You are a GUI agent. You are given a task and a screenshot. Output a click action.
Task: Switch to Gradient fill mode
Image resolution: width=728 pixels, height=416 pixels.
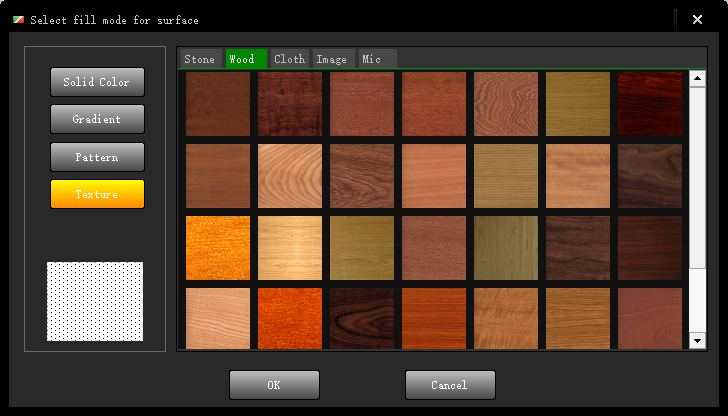[x=97, y=119]
